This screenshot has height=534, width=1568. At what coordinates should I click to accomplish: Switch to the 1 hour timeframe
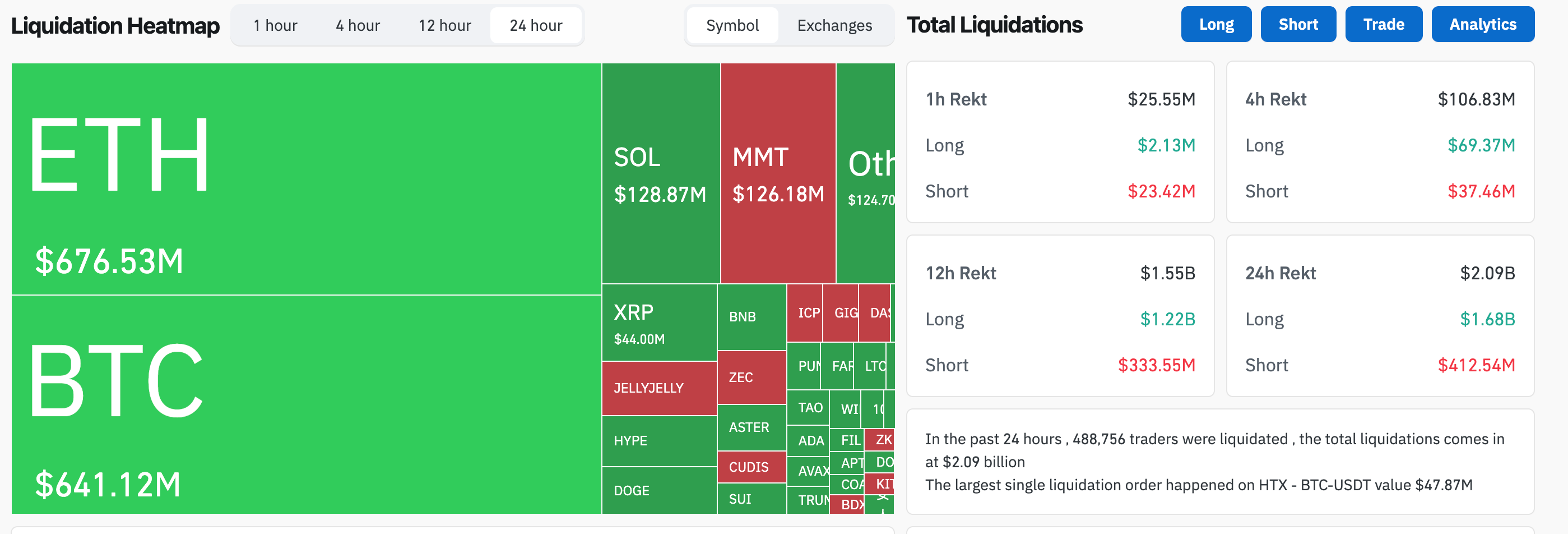275,25
